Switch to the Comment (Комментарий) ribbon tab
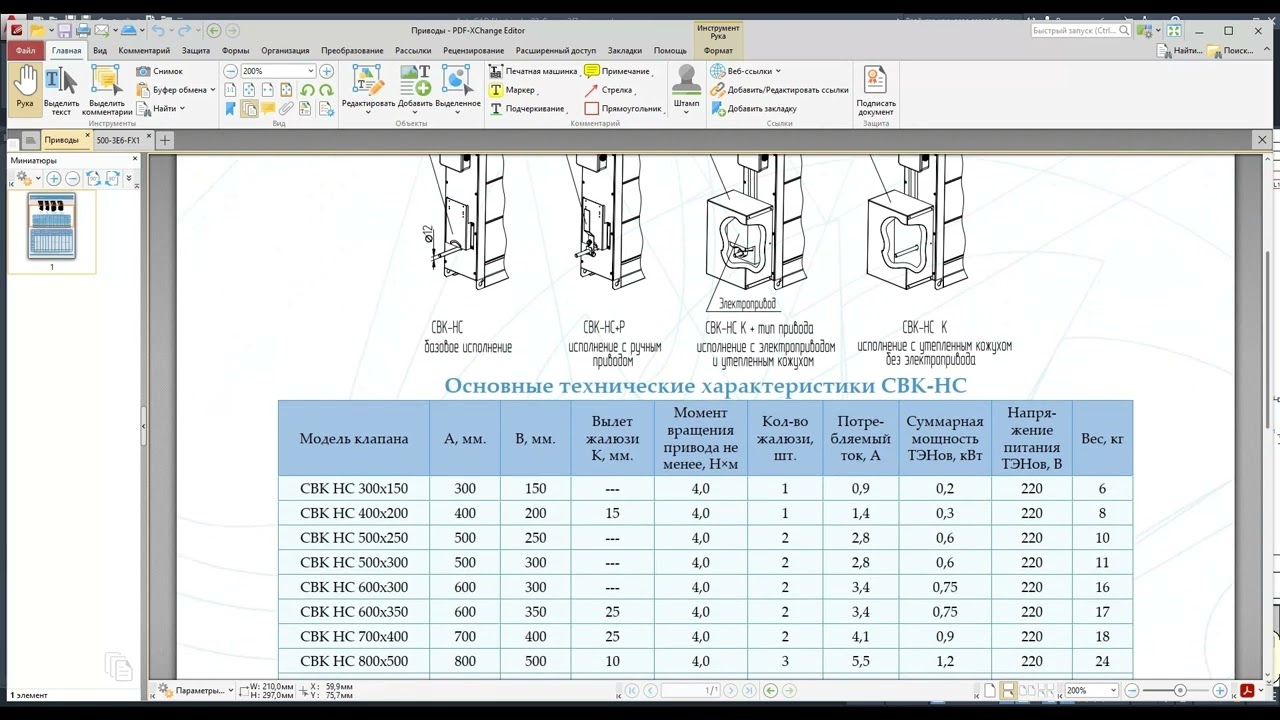Screen dimensions: 1280x720 click(144, 50)
